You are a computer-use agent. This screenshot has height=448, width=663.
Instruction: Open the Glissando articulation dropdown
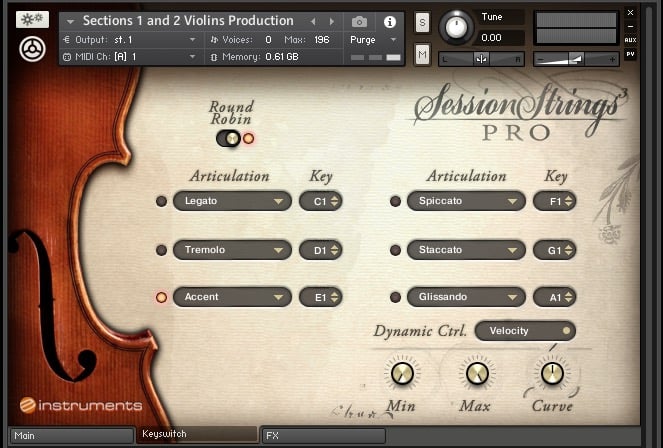466,297
